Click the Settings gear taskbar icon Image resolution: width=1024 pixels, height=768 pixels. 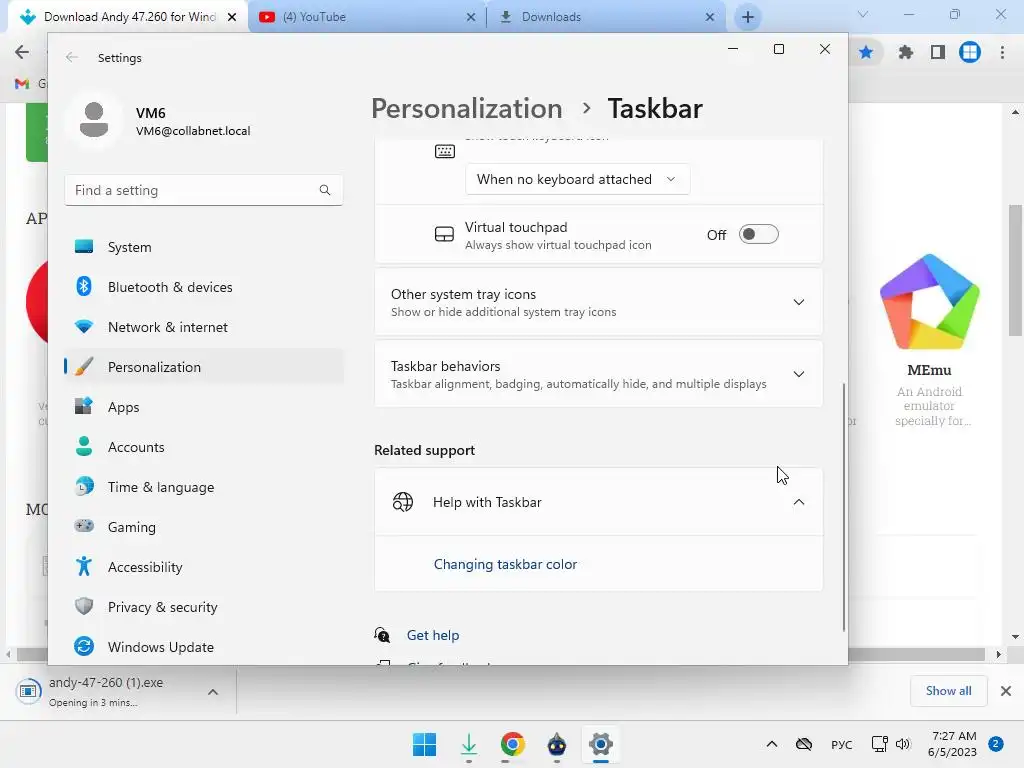(x=600, y=744)
